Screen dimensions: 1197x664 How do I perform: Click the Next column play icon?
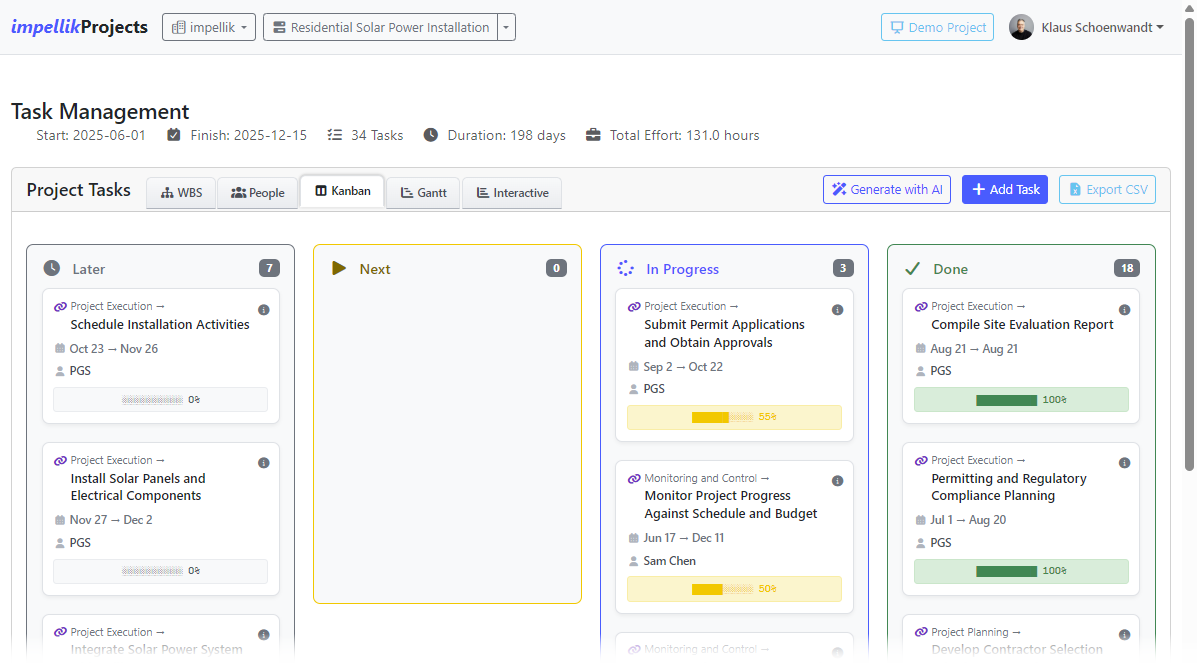[x=339, y=268]
